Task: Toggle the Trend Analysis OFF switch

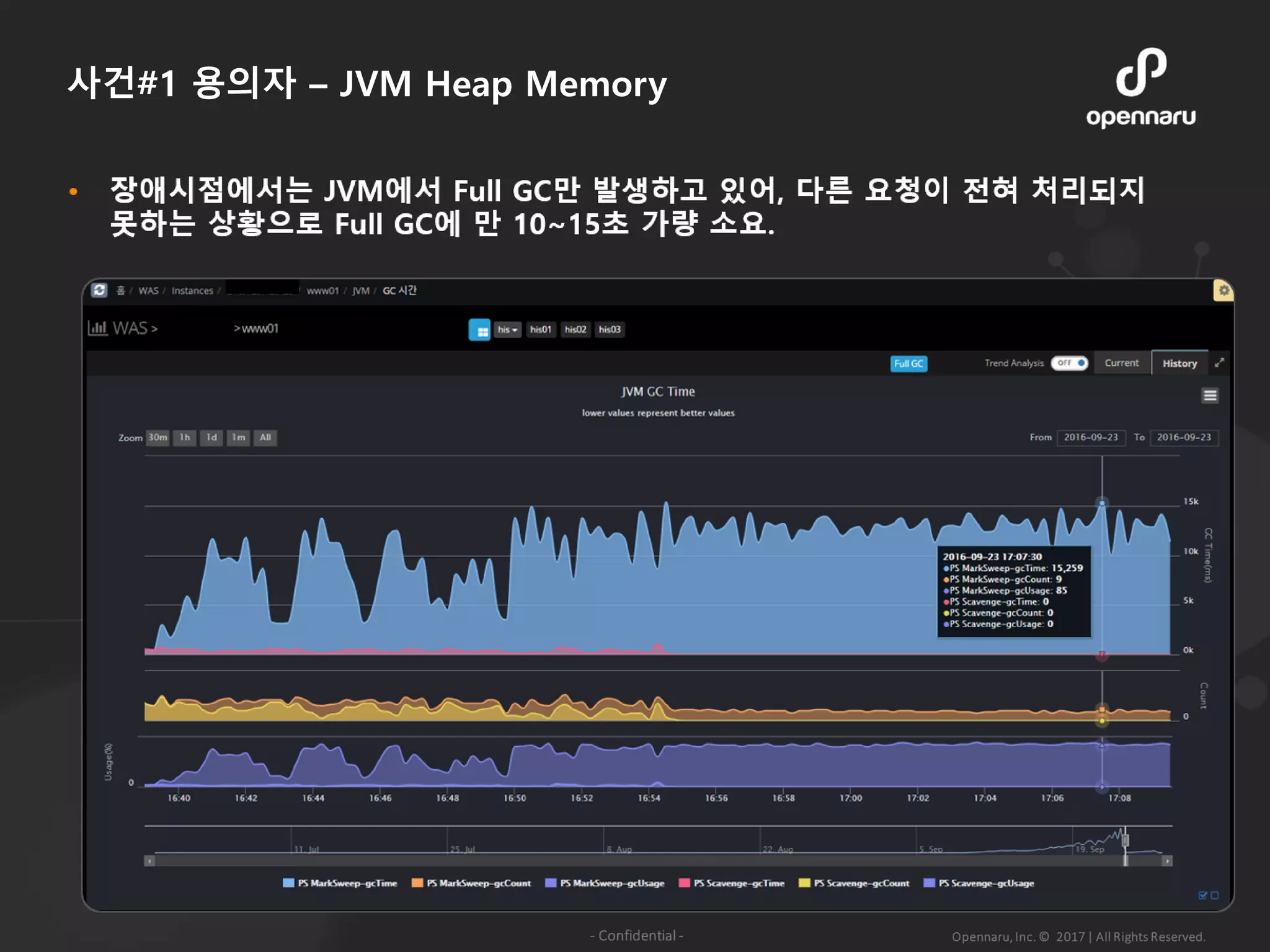Action: pos(1069,363)
